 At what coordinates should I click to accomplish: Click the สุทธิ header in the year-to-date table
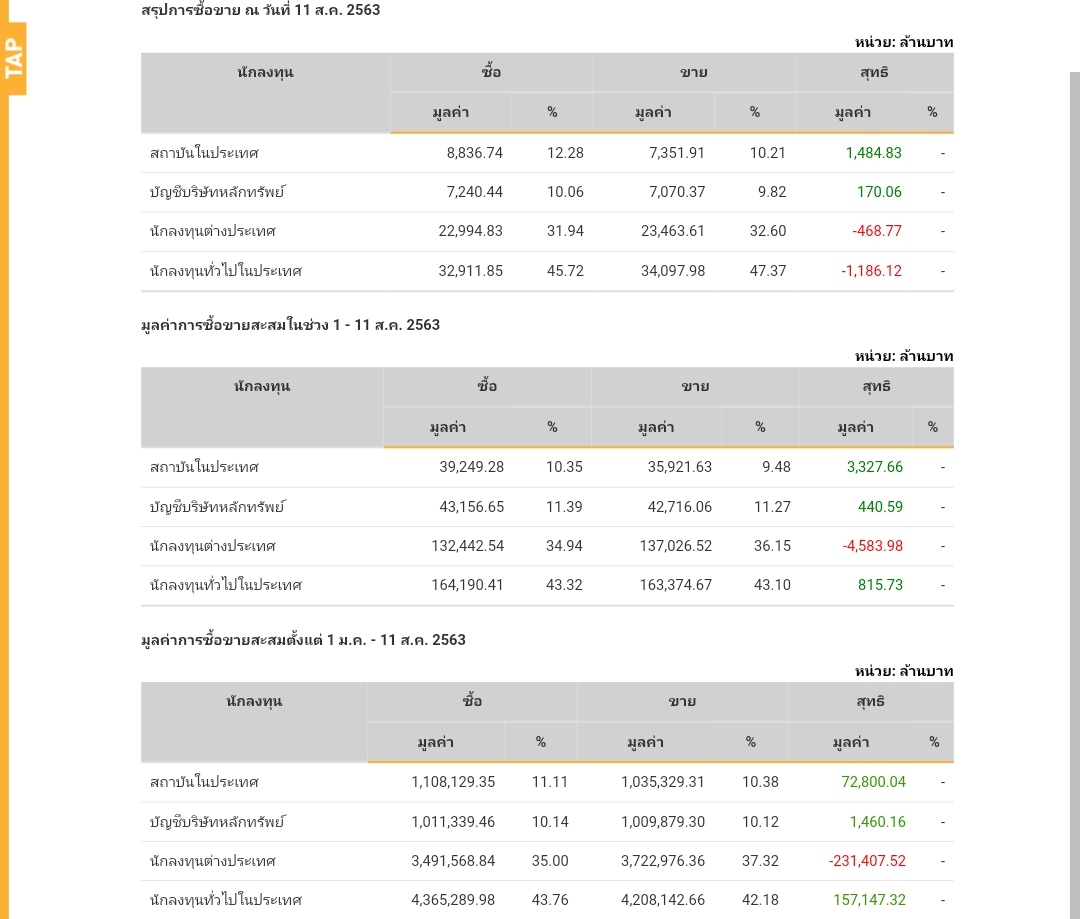click(870, 702)
